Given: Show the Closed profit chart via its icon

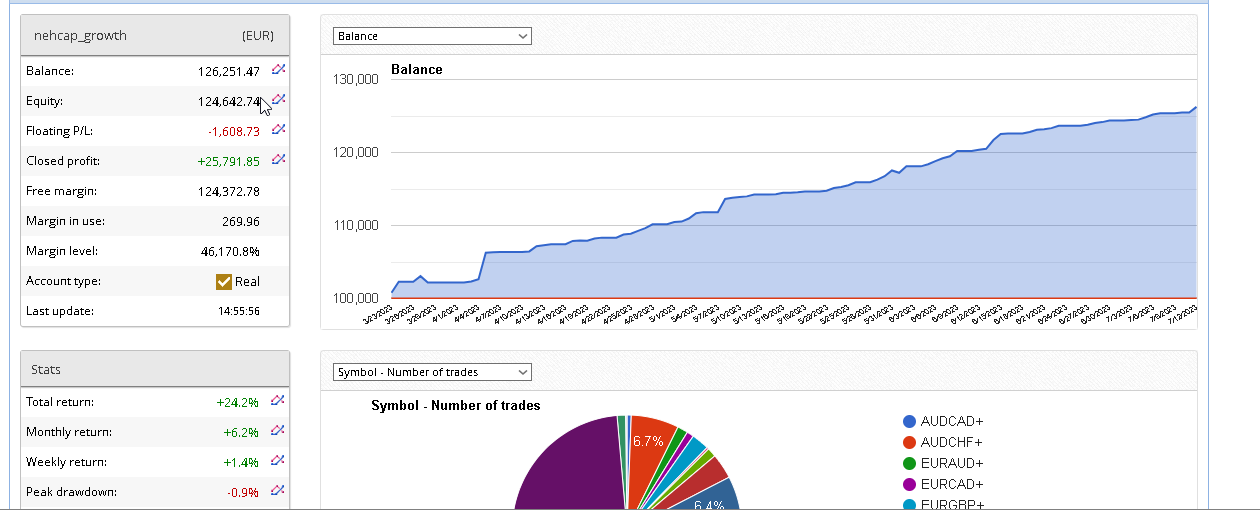Looking at the screenshot, I should (279, 160).
